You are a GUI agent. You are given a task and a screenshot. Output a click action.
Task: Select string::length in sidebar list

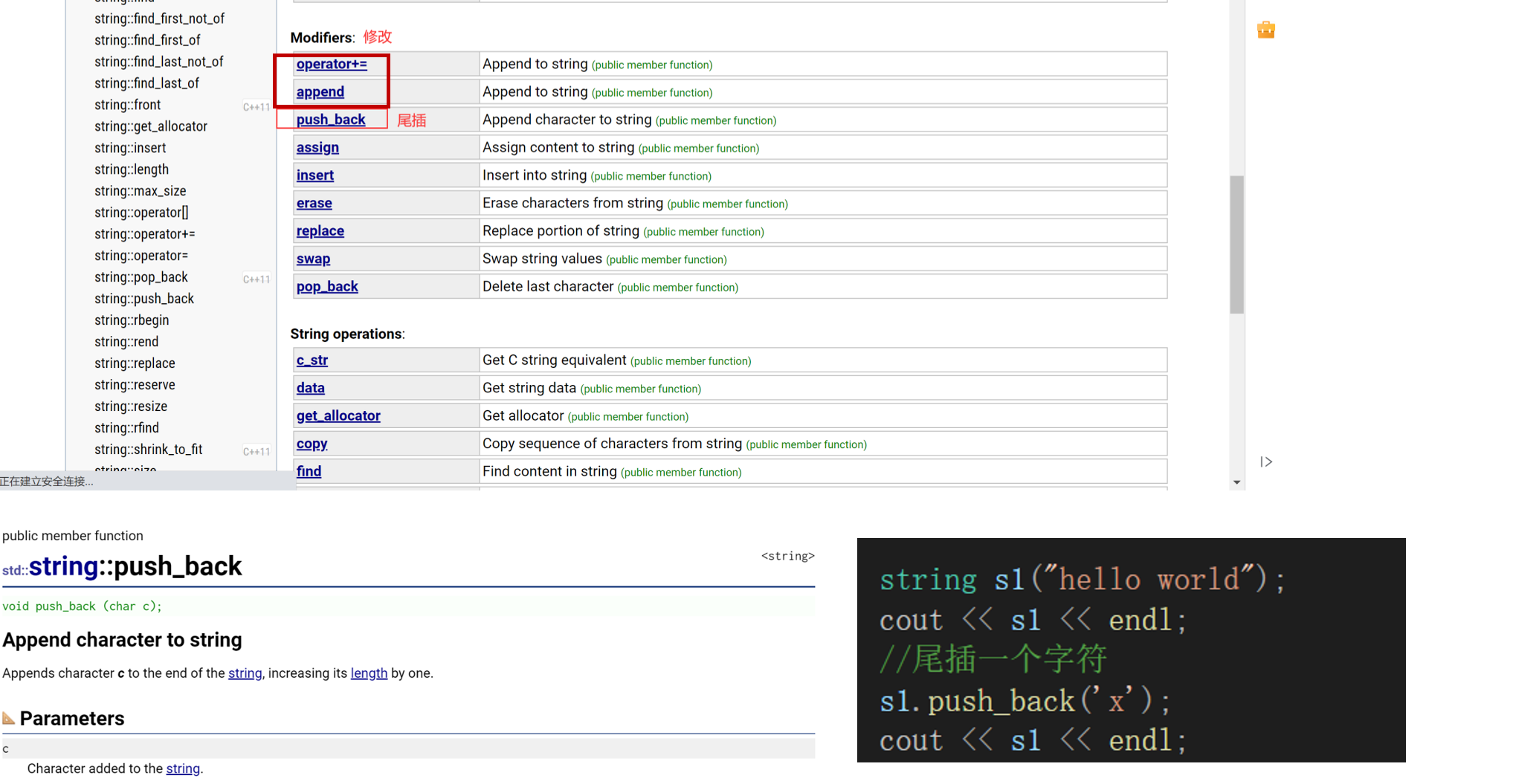coord(132,169)
